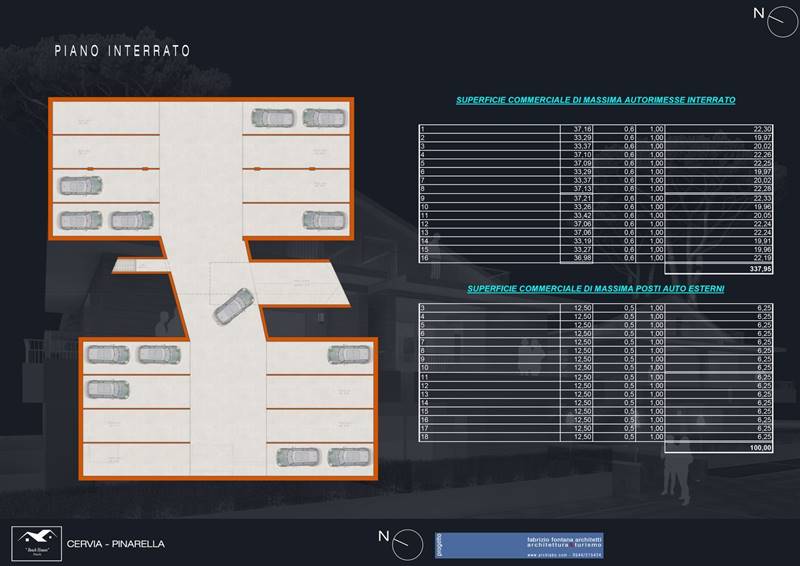Image resolution: width=800 pixels, height=566 pixels.
Task: Select the external parking total 100,00
Action: [759, 447]
